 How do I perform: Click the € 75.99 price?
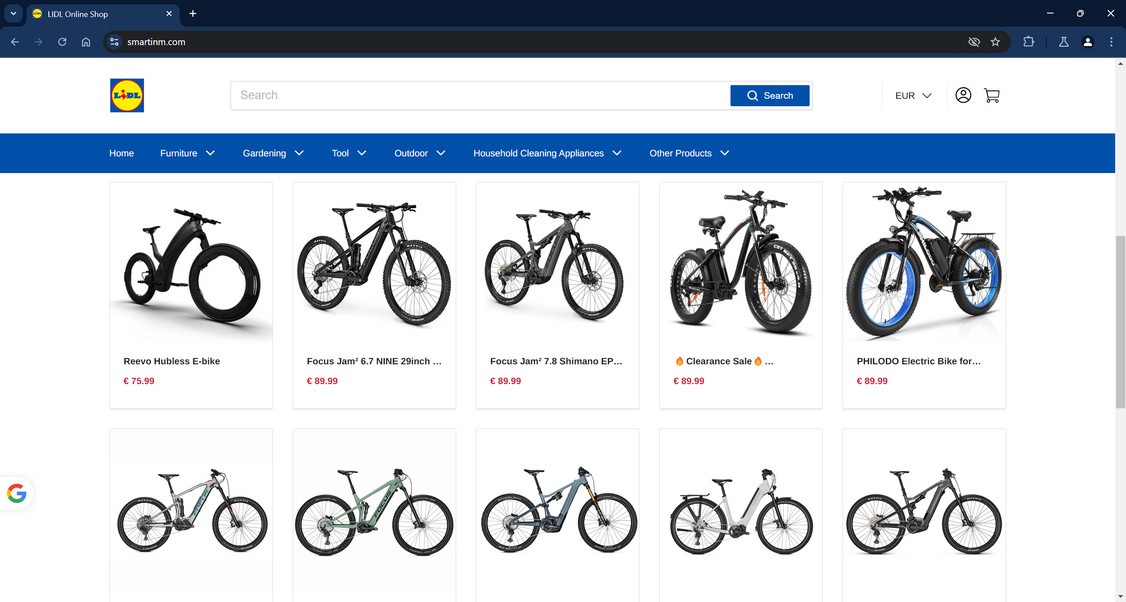[139, 381]
